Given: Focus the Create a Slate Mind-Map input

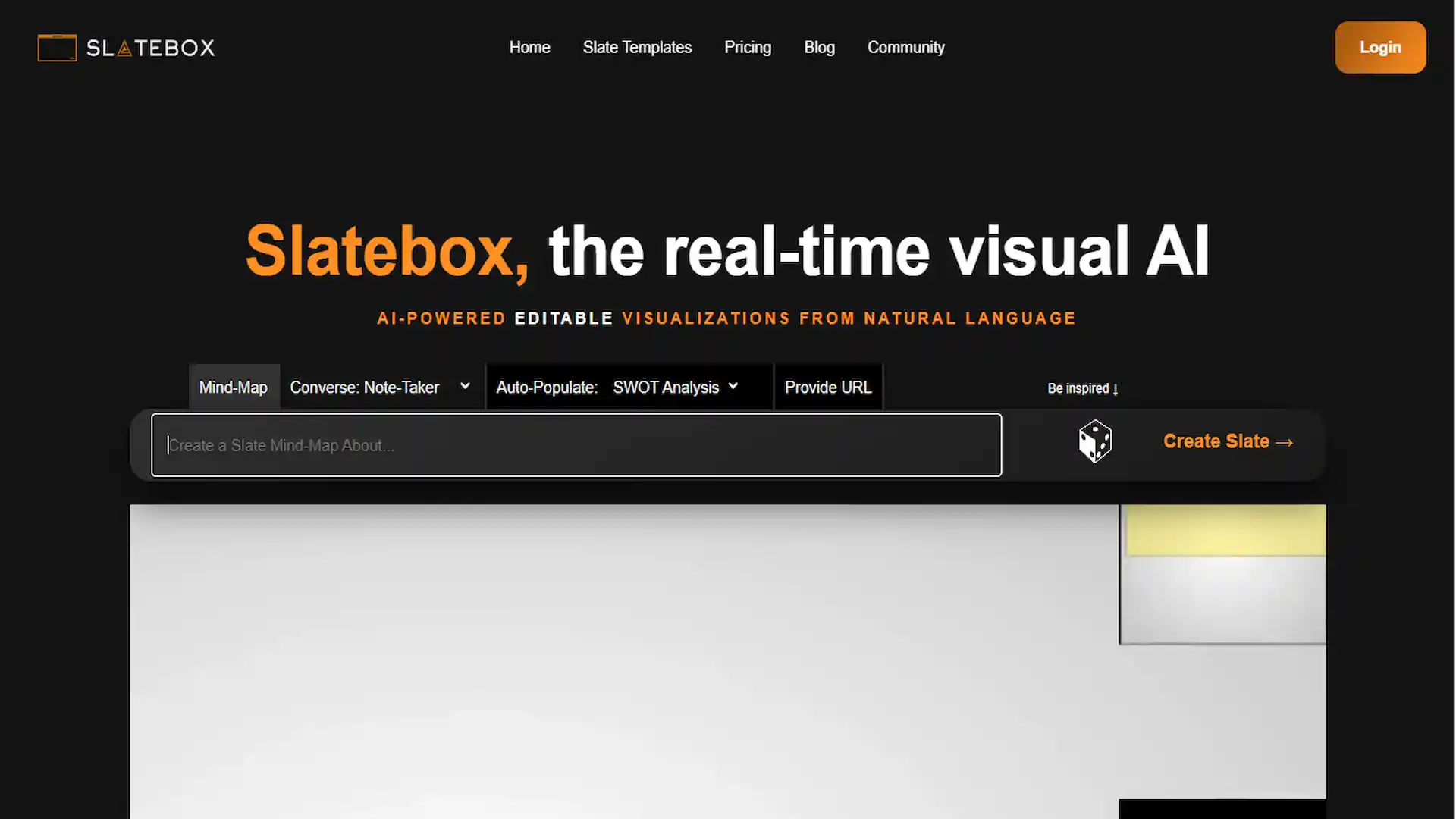Looking at the screenshot, I should pos(576,445).
